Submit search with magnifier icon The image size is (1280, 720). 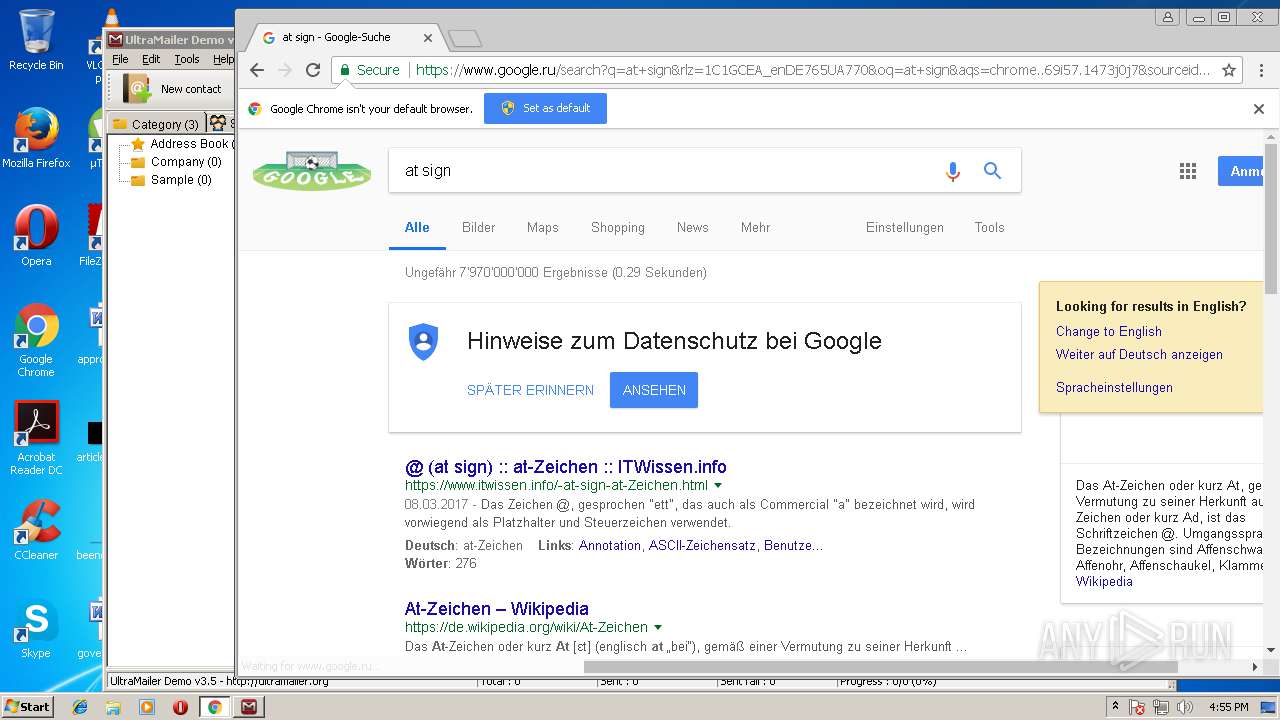pos(992,171)
